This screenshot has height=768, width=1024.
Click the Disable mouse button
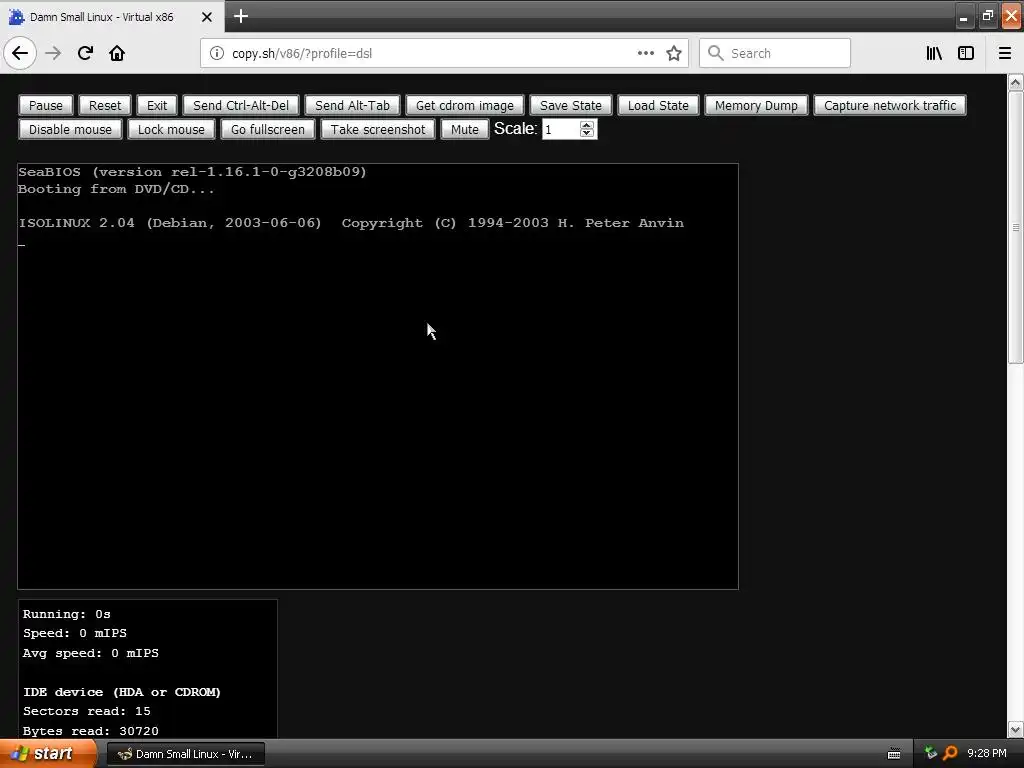point(71,129)
